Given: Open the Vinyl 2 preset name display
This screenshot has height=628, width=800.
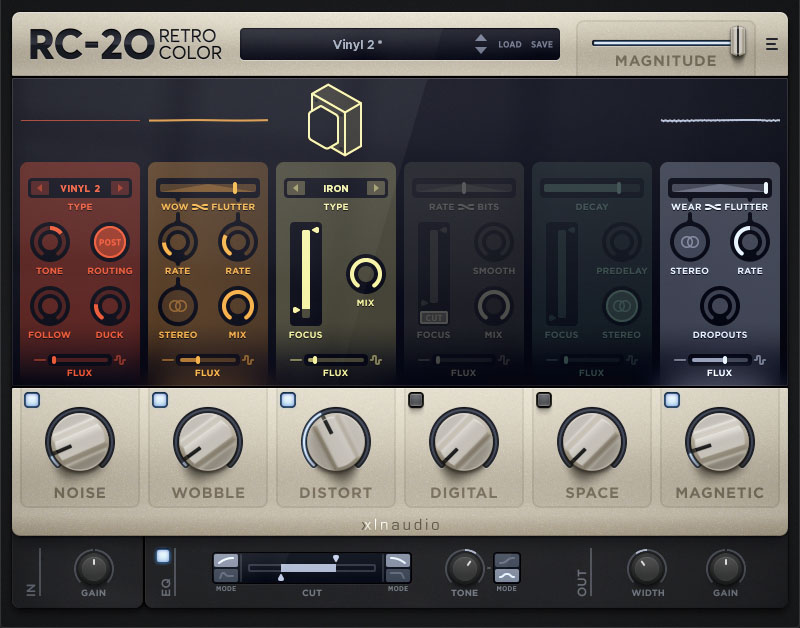Looking at the screenshot, I should [x=357, y=44].
